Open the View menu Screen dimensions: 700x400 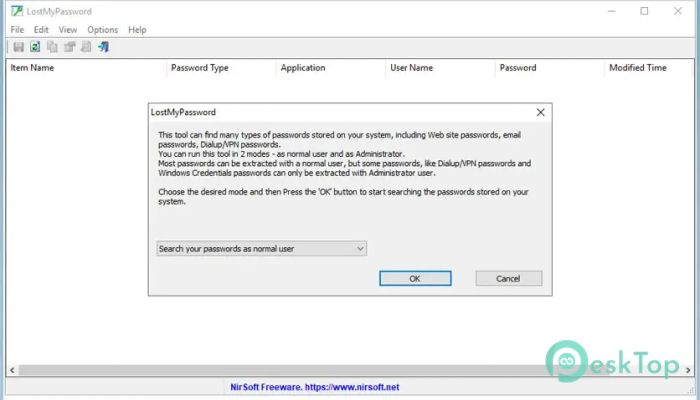click(68, 30)
